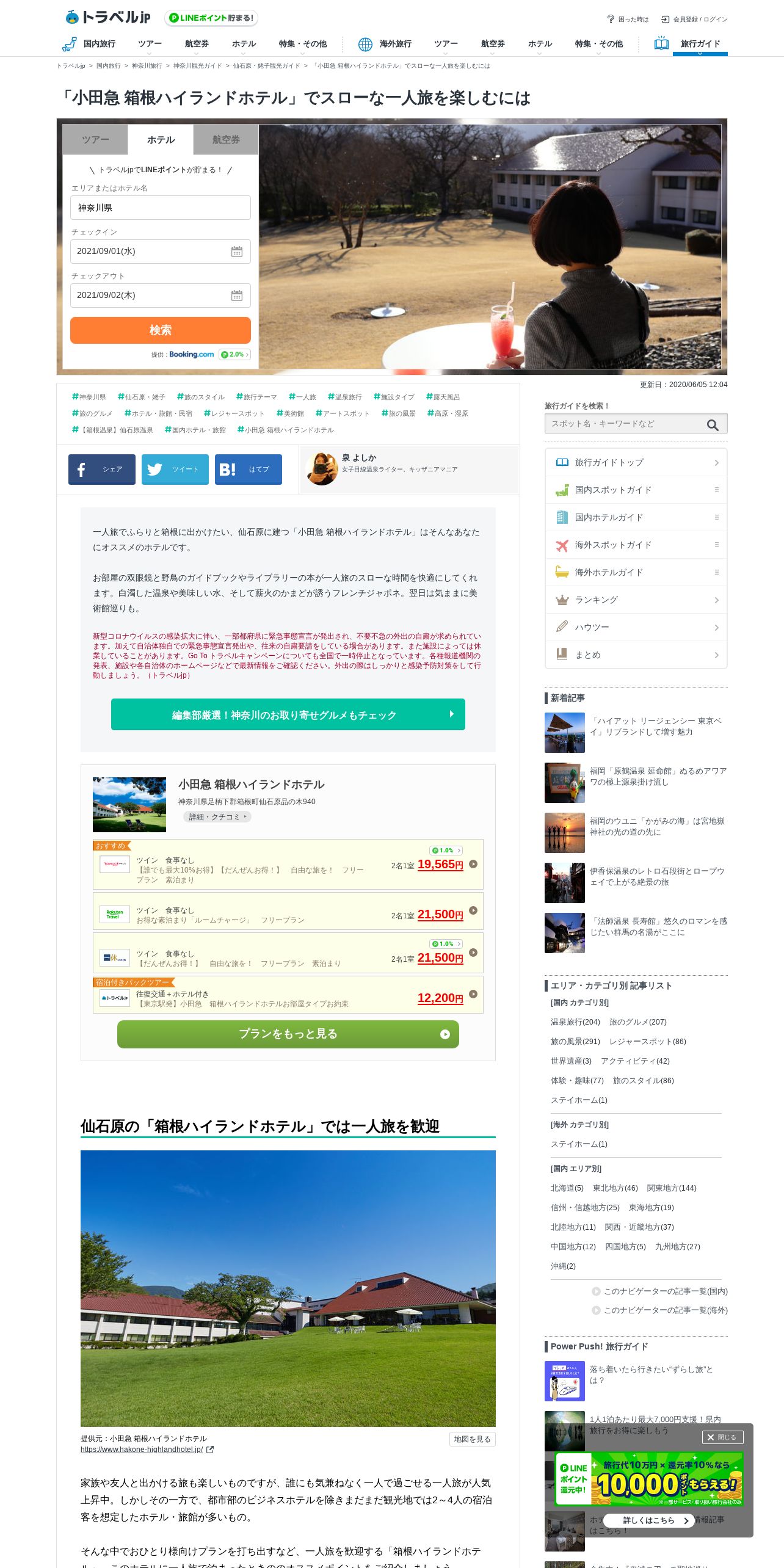Click the Booking.com 2.0% points badge
The image size is (784, 1568).
coord(235,355)
